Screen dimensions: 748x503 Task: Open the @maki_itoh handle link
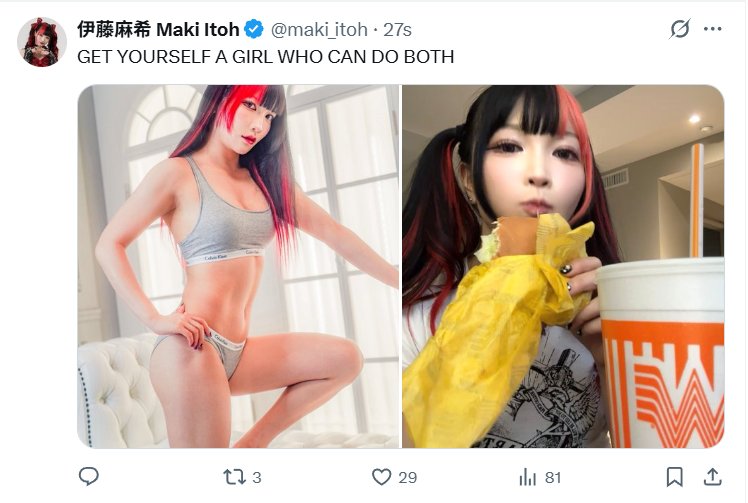[x=319, y=30]
